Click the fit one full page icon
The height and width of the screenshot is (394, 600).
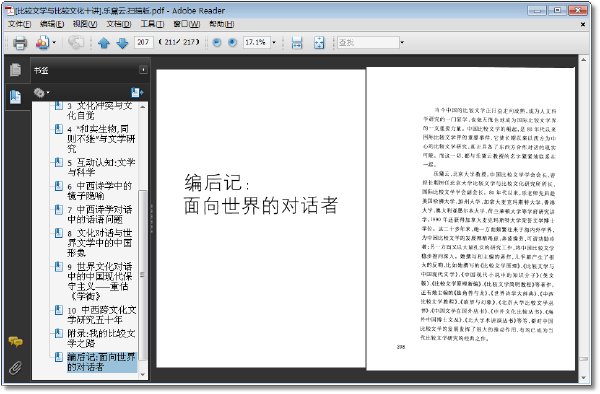pos(319,42)
